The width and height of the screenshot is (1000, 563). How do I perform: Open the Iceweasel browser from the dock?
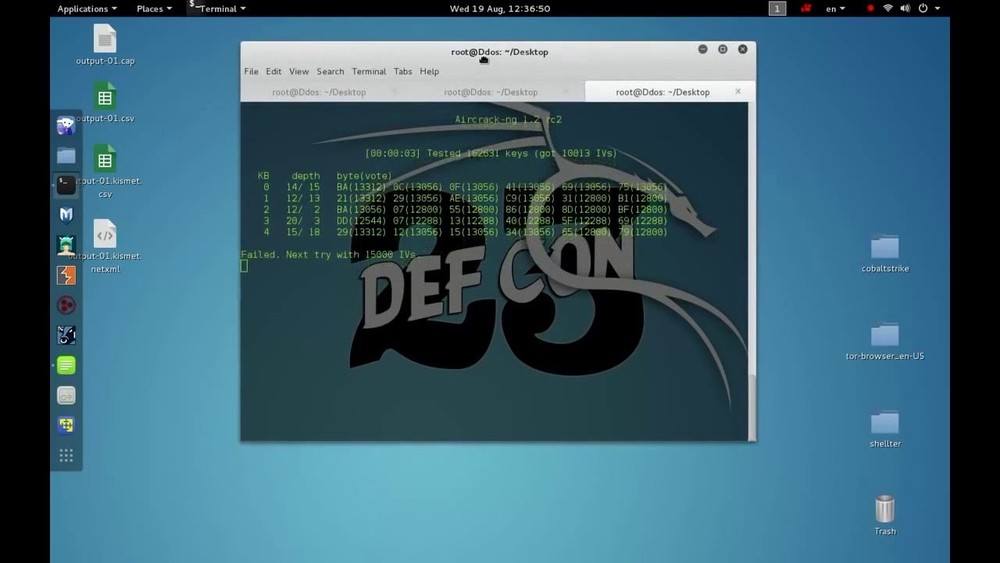(66, 125)
